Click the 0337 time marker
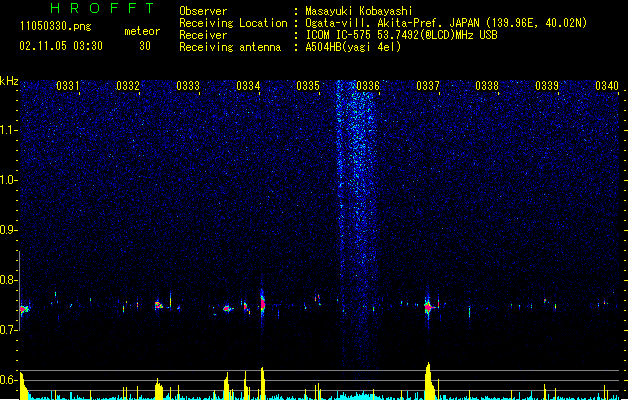Image resolution: width=629 pixels, height=400 pixels. [428, 86]
